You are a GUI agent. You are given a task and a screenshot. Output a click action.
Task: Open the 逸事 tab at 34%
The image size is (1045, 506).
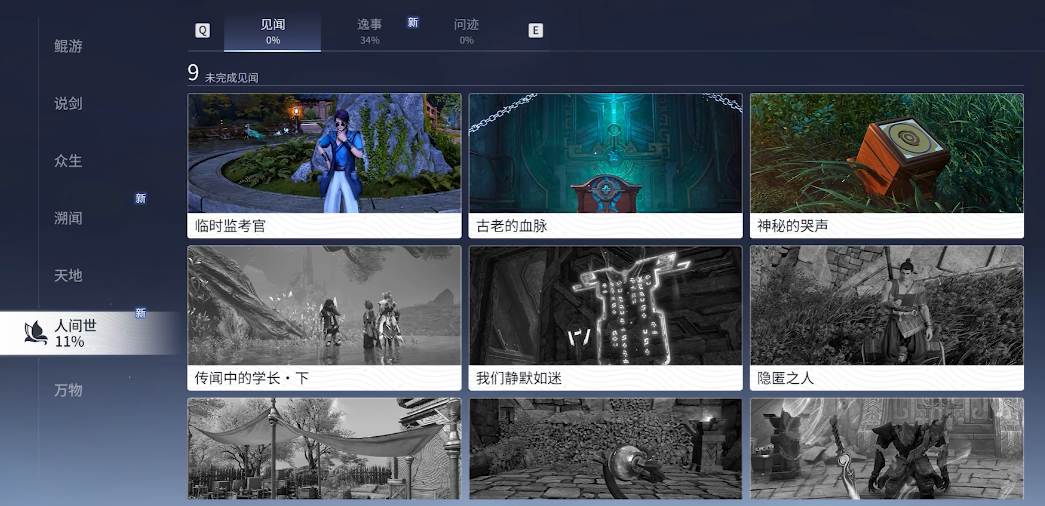(370, 31)
